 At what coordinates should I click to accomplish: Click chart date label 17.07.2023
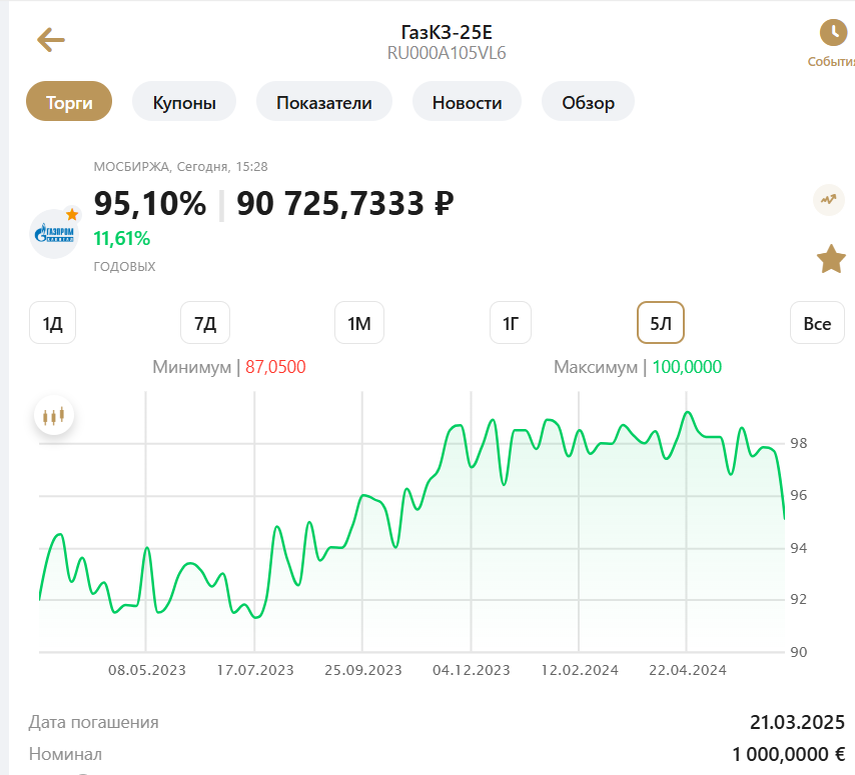[x=255, y=670]
